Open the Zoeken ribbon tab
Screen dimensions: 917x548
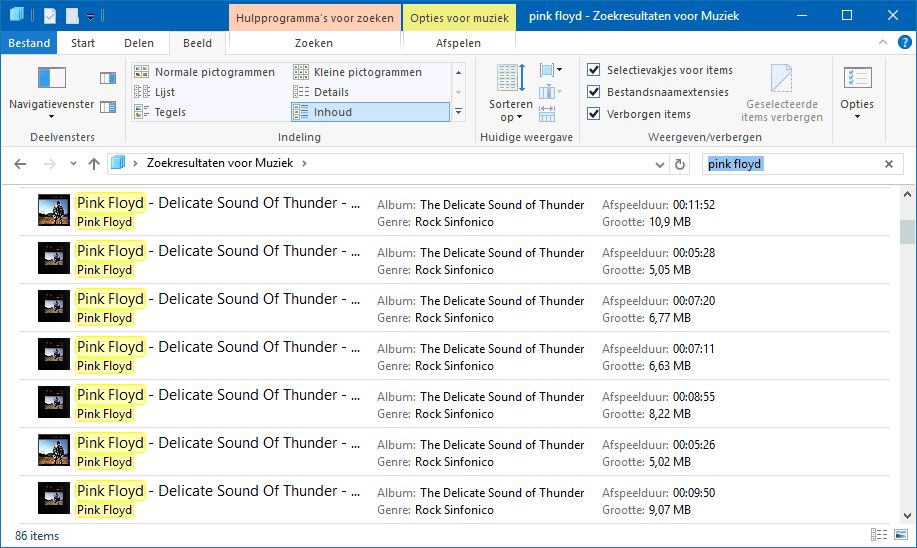[x=313, y=43]
